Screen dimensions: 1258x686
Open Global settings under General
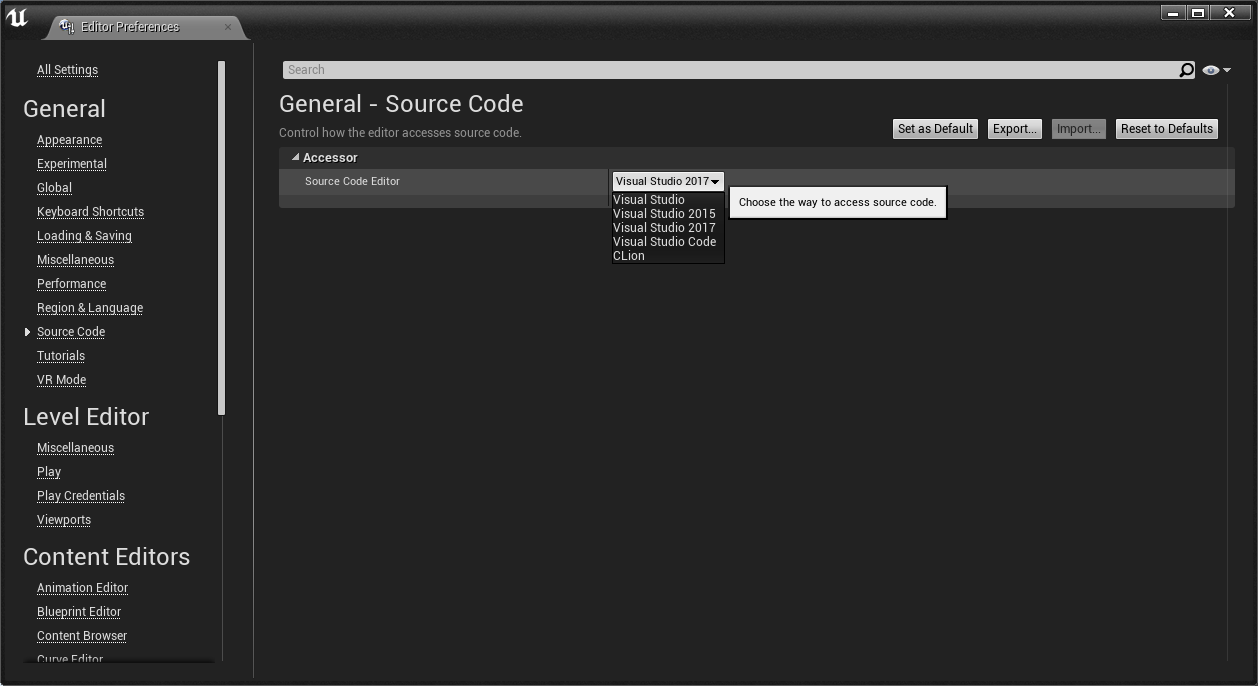pos(54,188)
